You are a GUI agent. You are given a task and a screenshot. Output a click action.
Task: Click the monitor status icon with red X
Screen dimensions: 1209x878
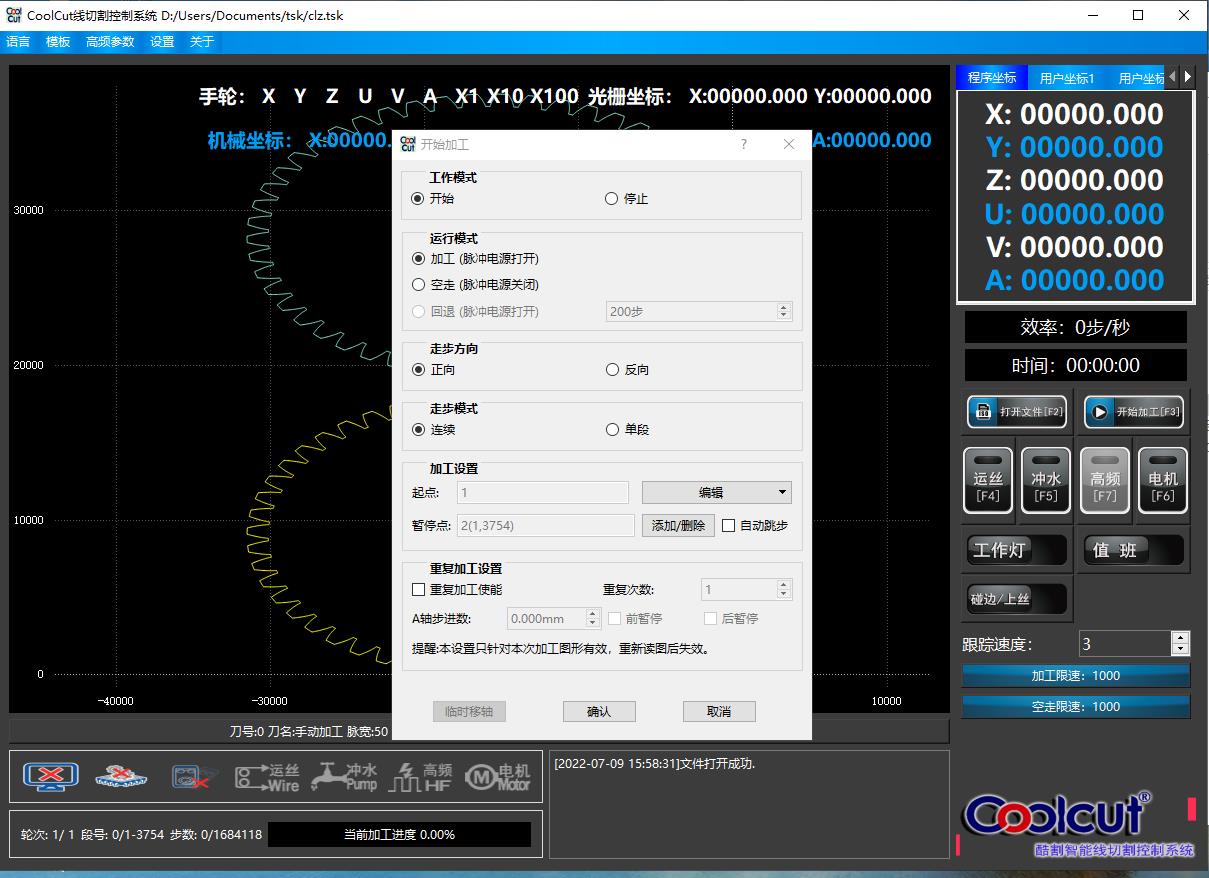click(x=51, y=776)
